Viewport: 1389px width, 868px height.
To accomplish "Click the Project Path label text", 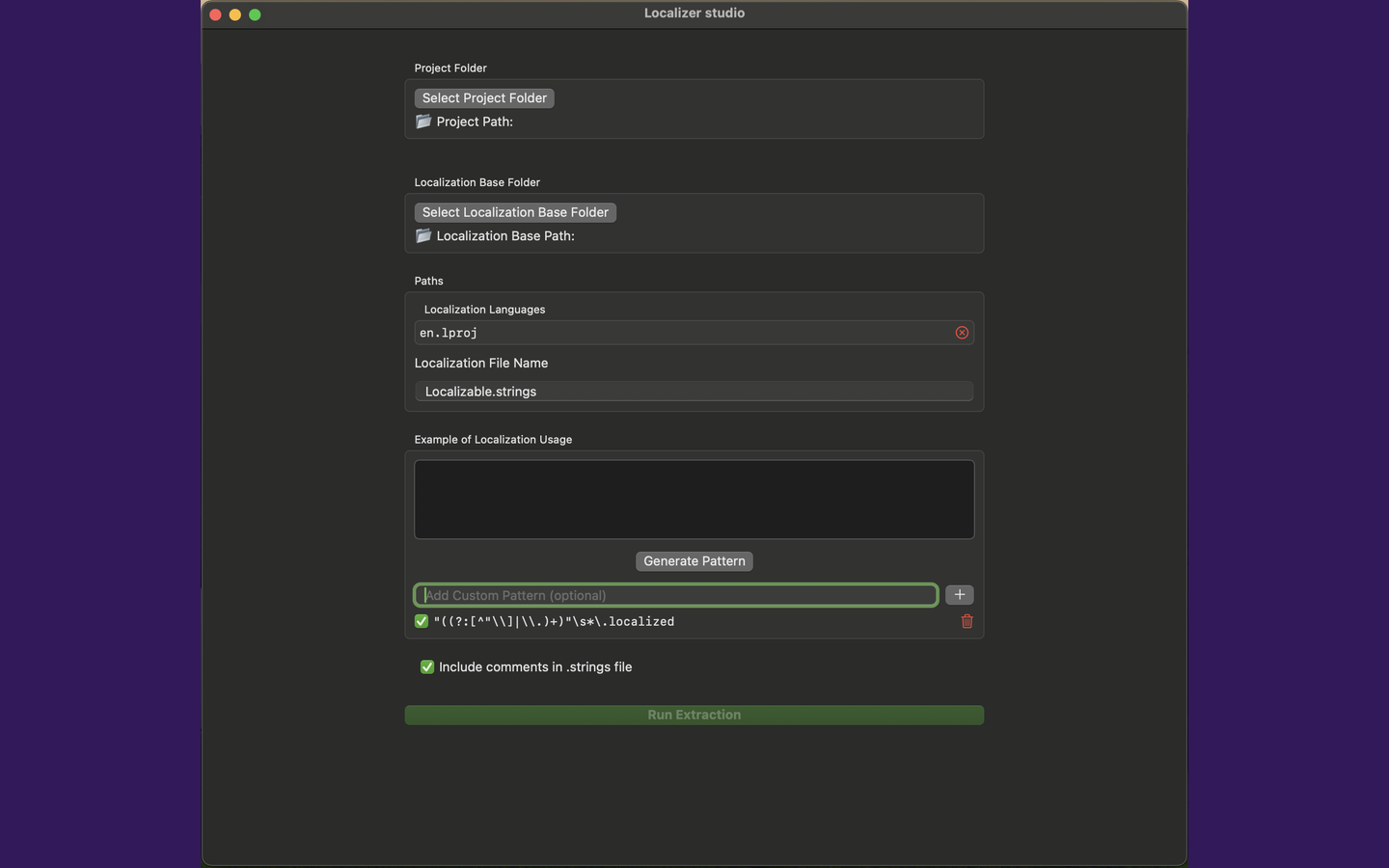I will (x=475, y=122).
